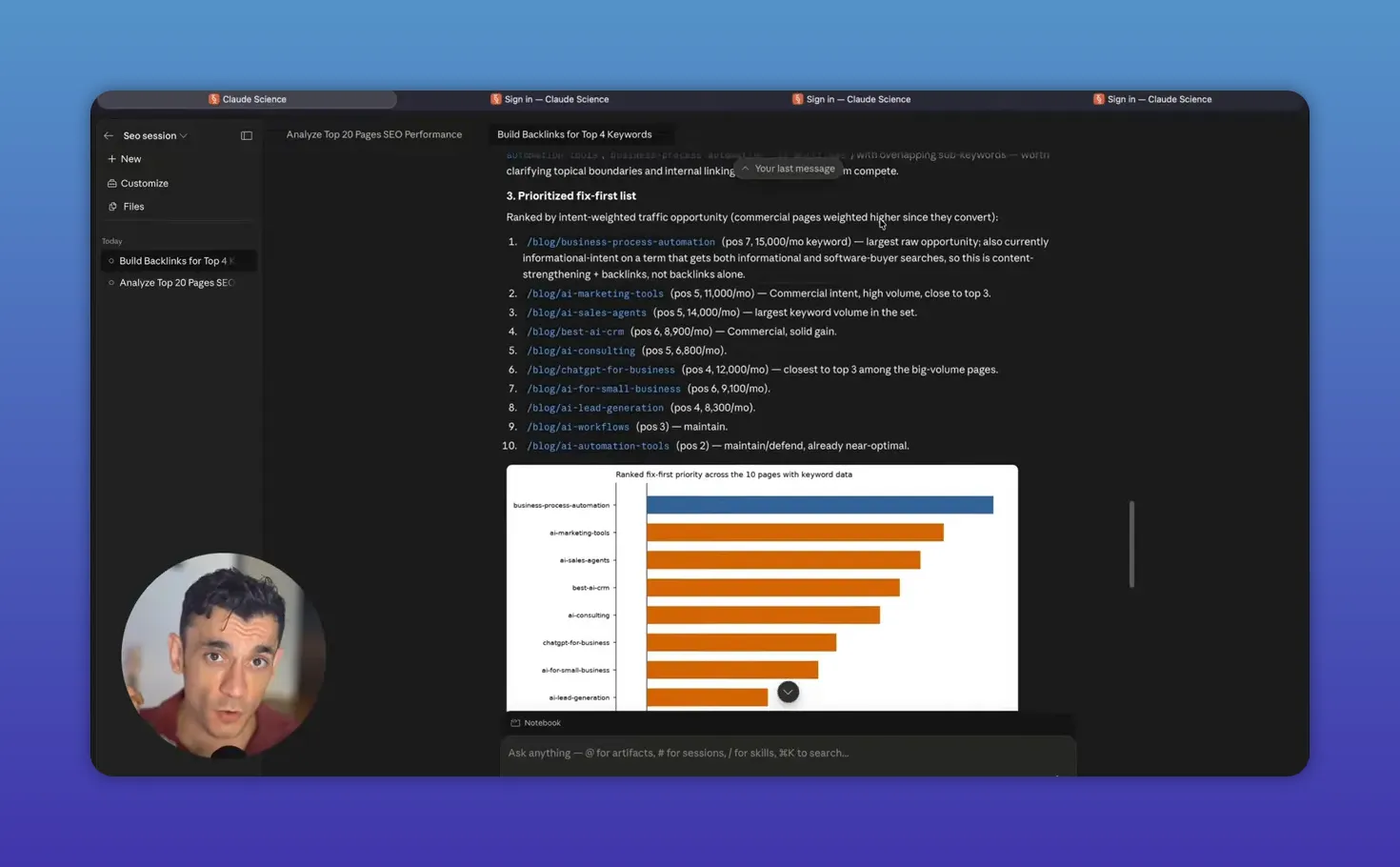Screen dimensions: 1400x867
Task: Open the /blog/ai-for-small-business link
Action: [604, 389]
